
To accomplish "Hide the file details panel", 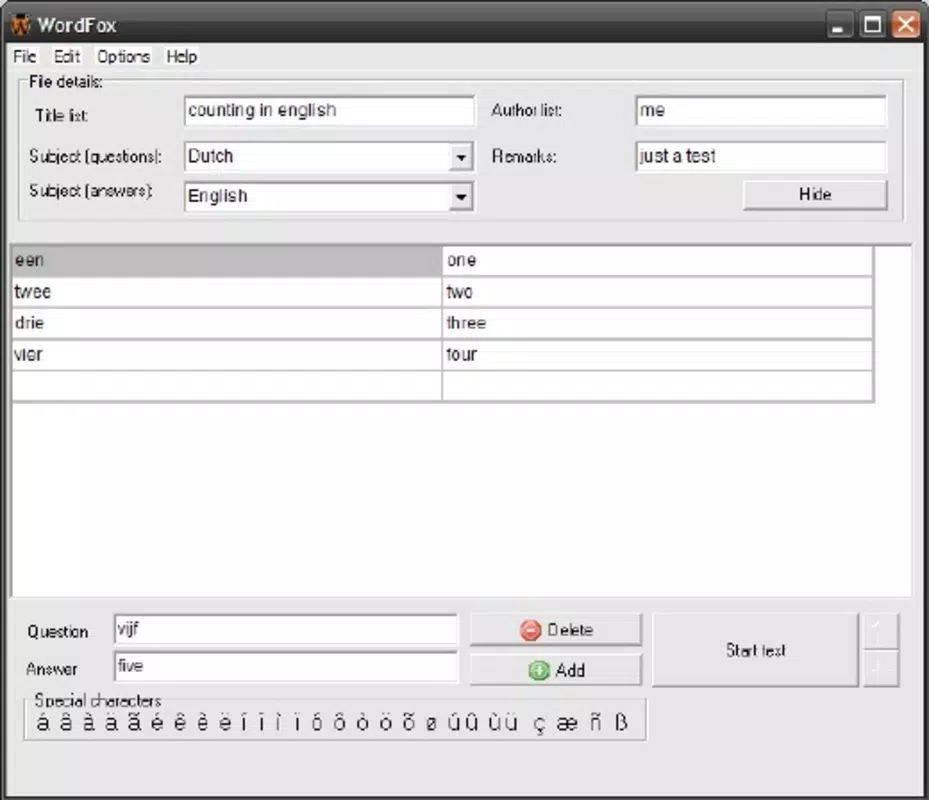I will [815, 194].
